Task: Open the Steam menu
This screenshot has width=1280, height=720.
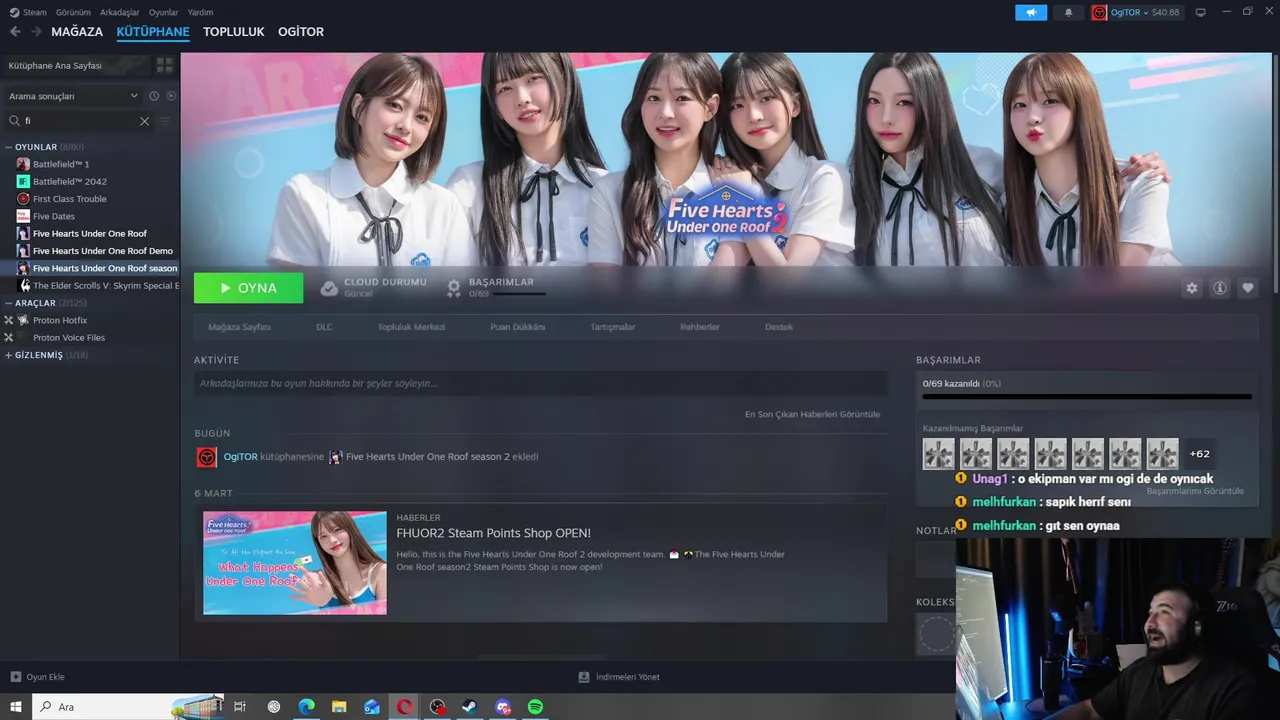Action: 28,12
